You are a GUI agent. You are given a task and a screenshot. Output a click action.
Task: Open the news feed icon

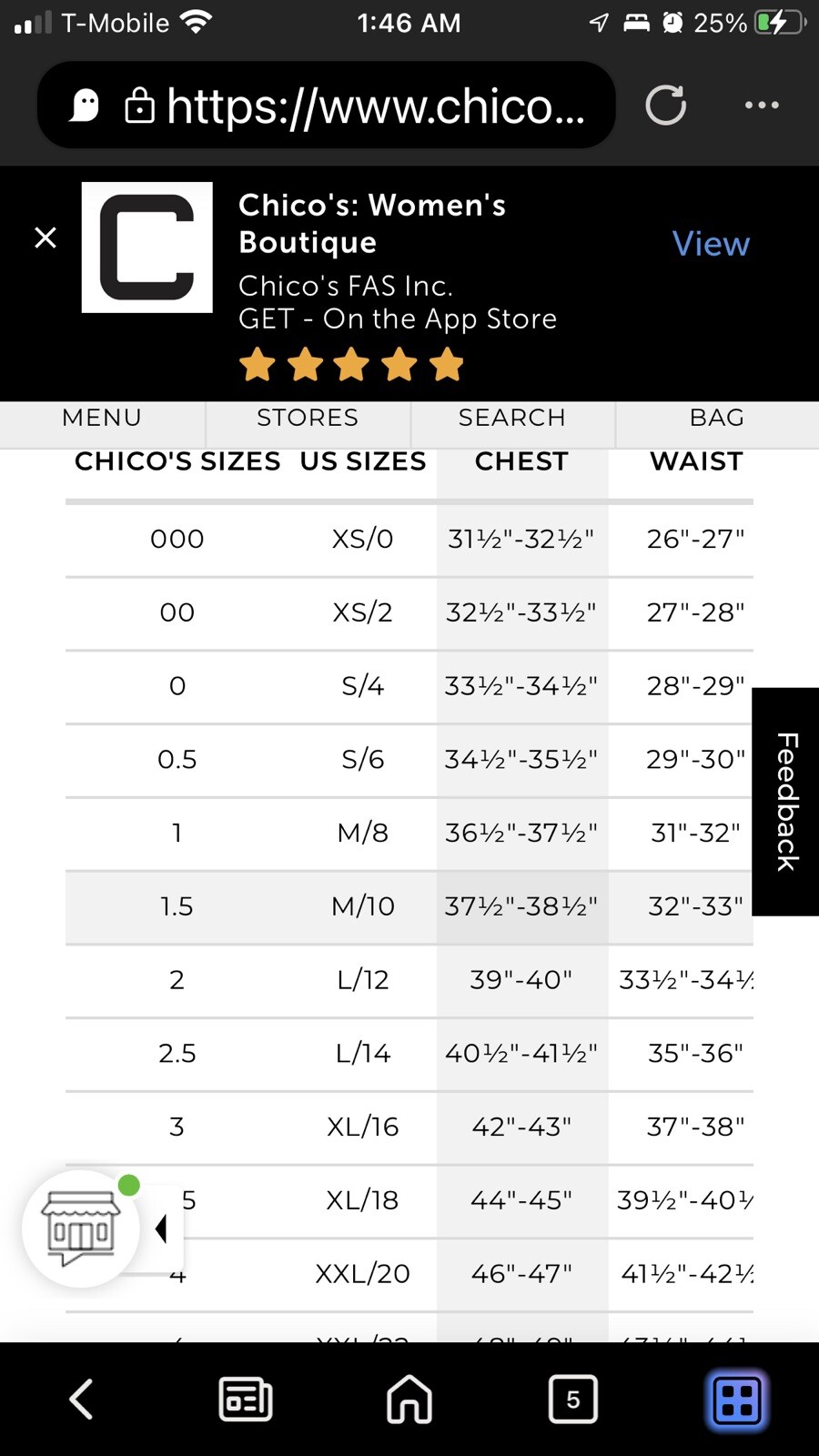tap(246, 1399)
